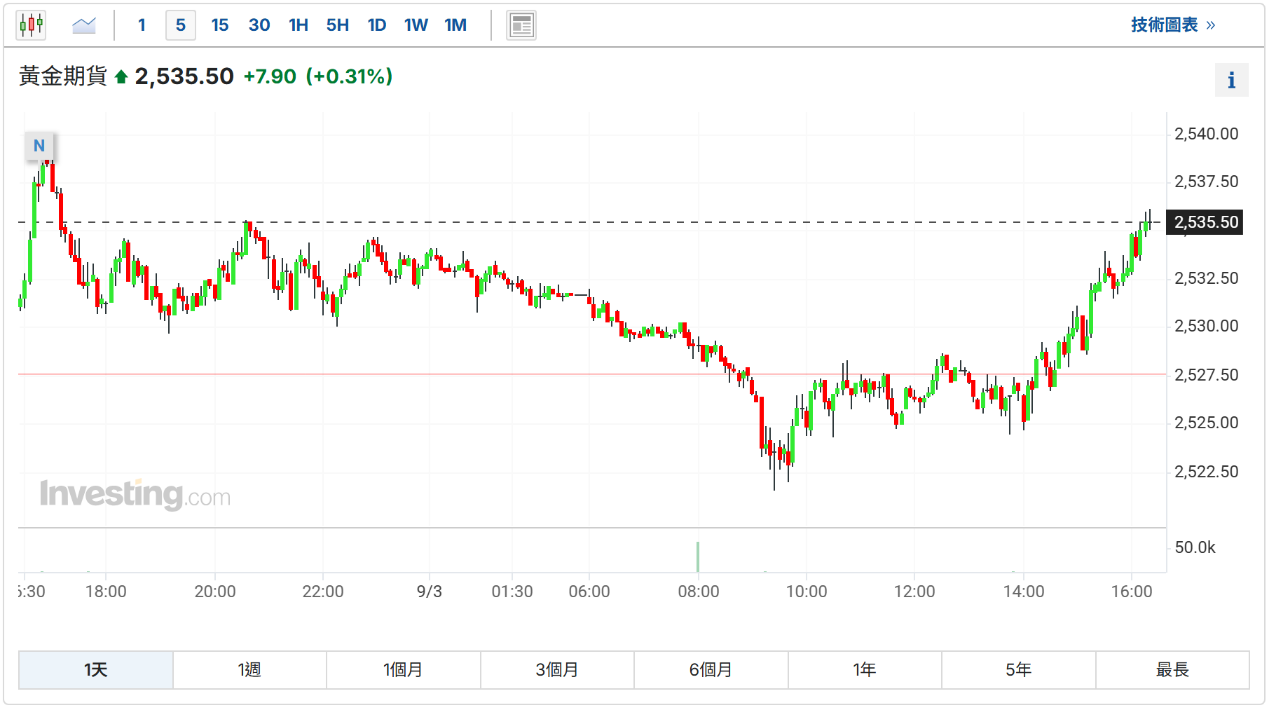
Task: Click the info 'i' icon
Action: tap(1231, 80)
